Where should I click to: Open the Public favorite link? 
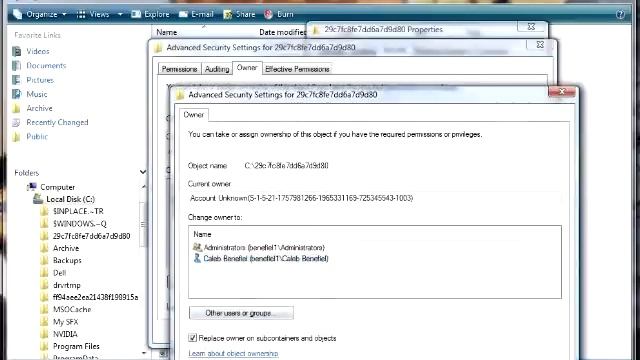tap(37, 137)
